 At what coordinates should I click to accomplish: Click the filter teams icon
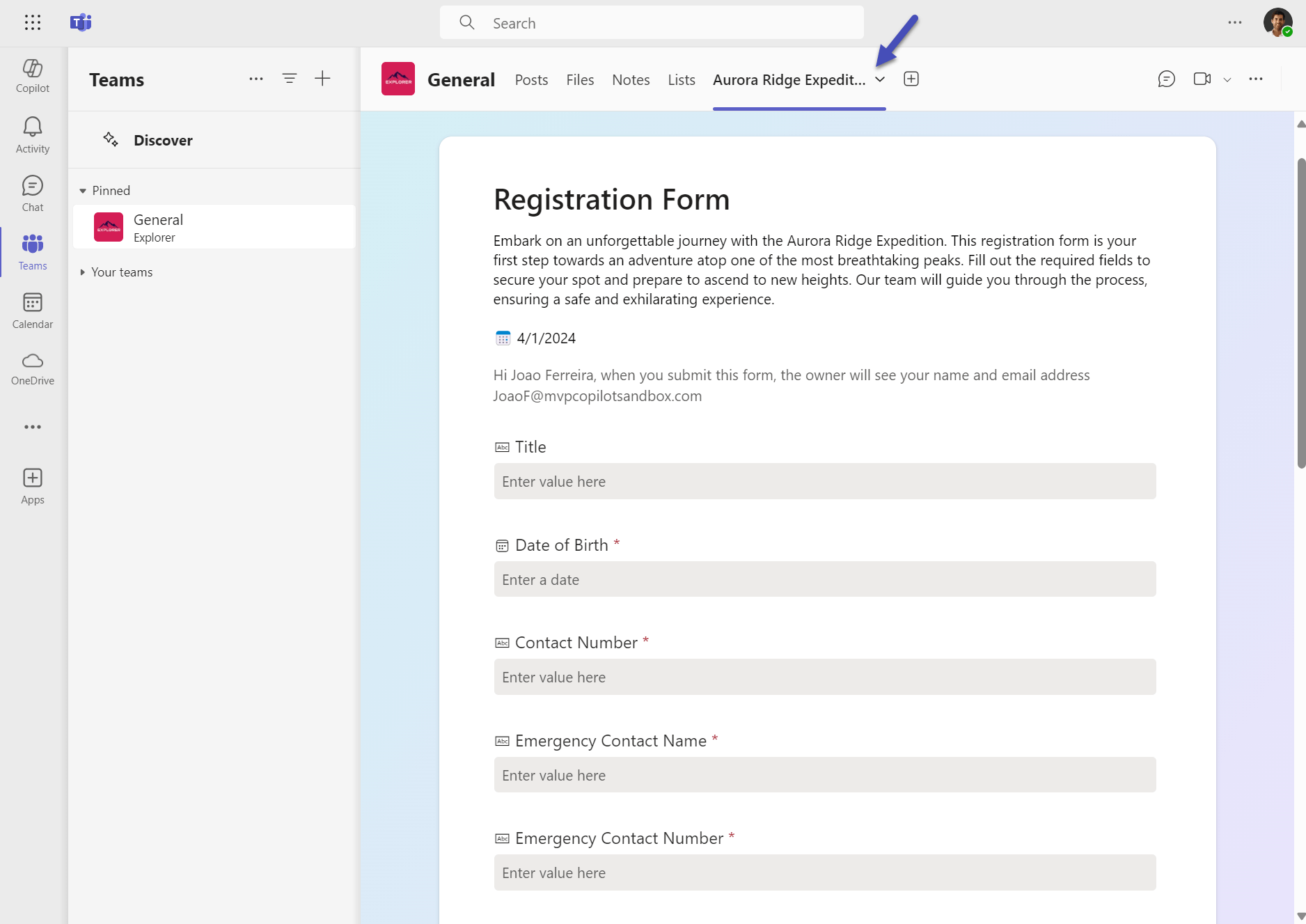point(290,79)
